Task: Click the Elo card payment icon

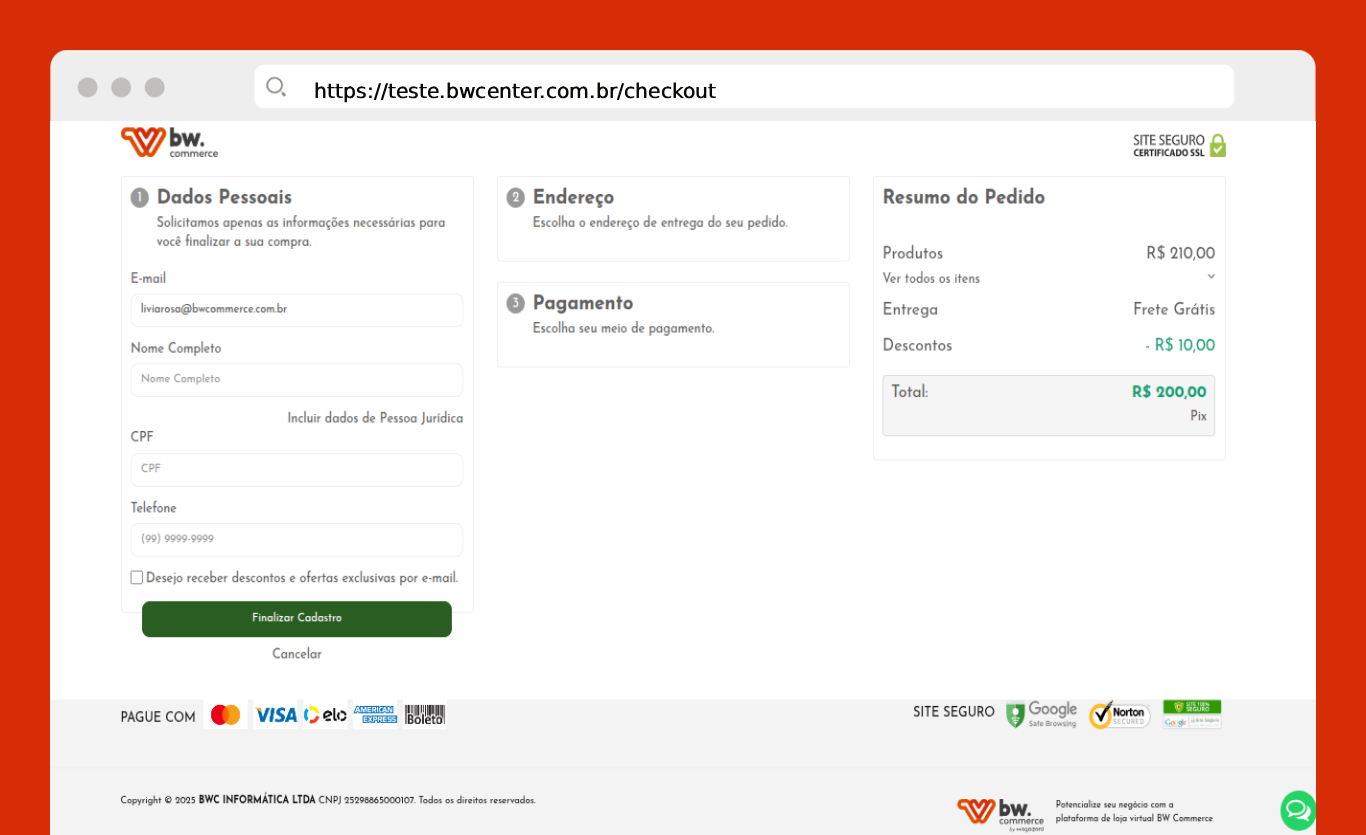Action: click(326, 715)
